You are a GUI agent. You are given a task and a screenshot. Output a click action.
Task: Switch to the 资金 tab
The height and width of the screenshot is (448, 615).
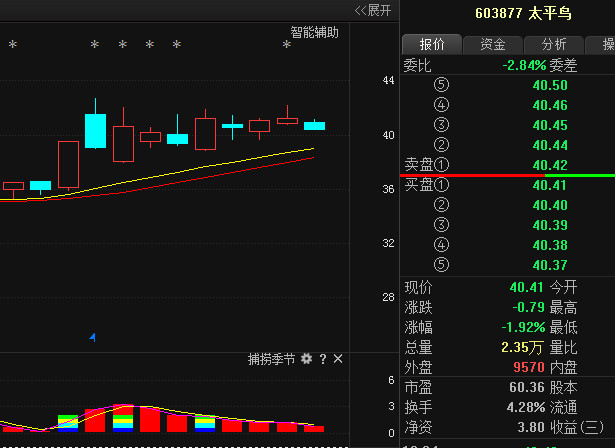tap(493, 44)
